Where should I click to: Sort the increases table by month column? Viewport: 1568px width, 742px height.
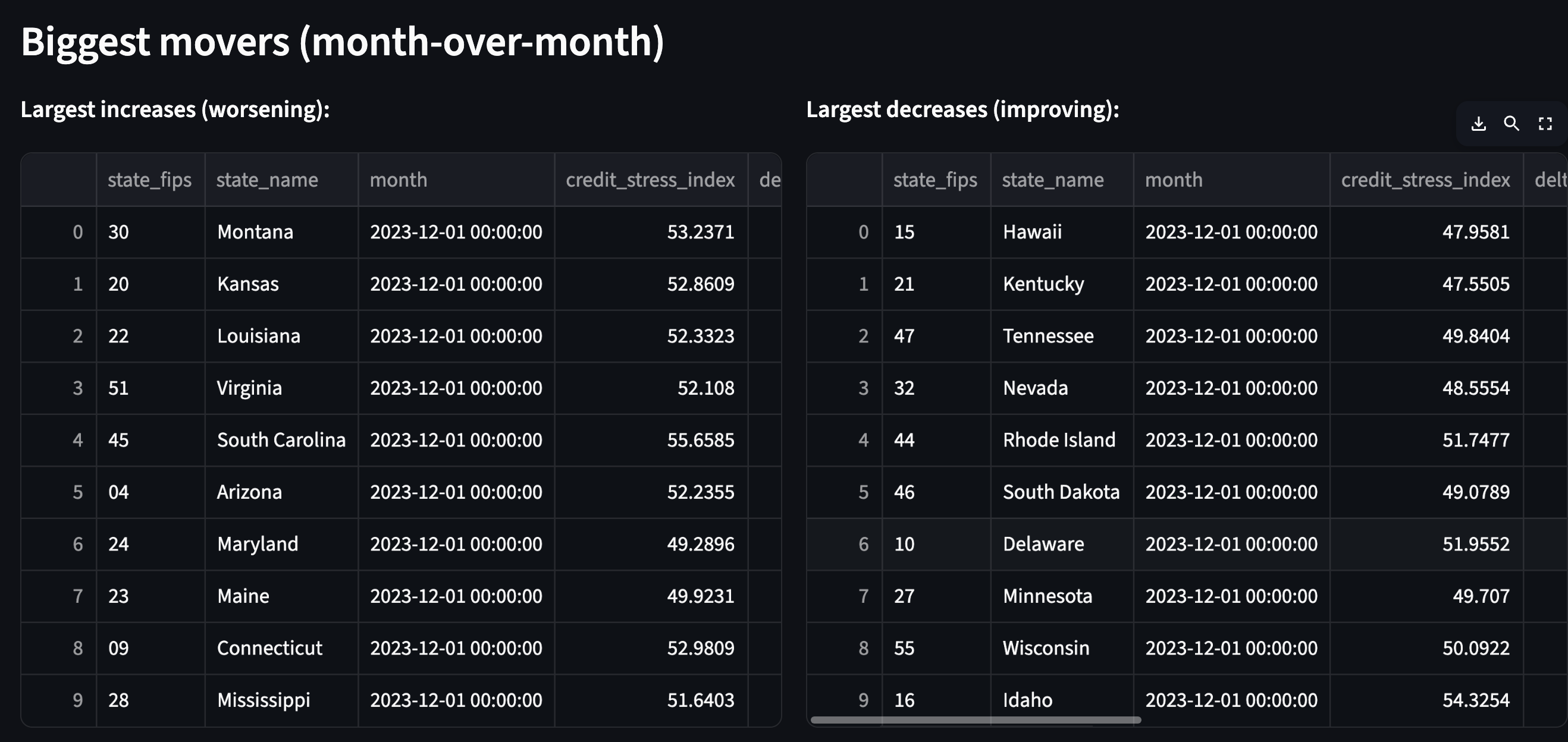(399, 179)
